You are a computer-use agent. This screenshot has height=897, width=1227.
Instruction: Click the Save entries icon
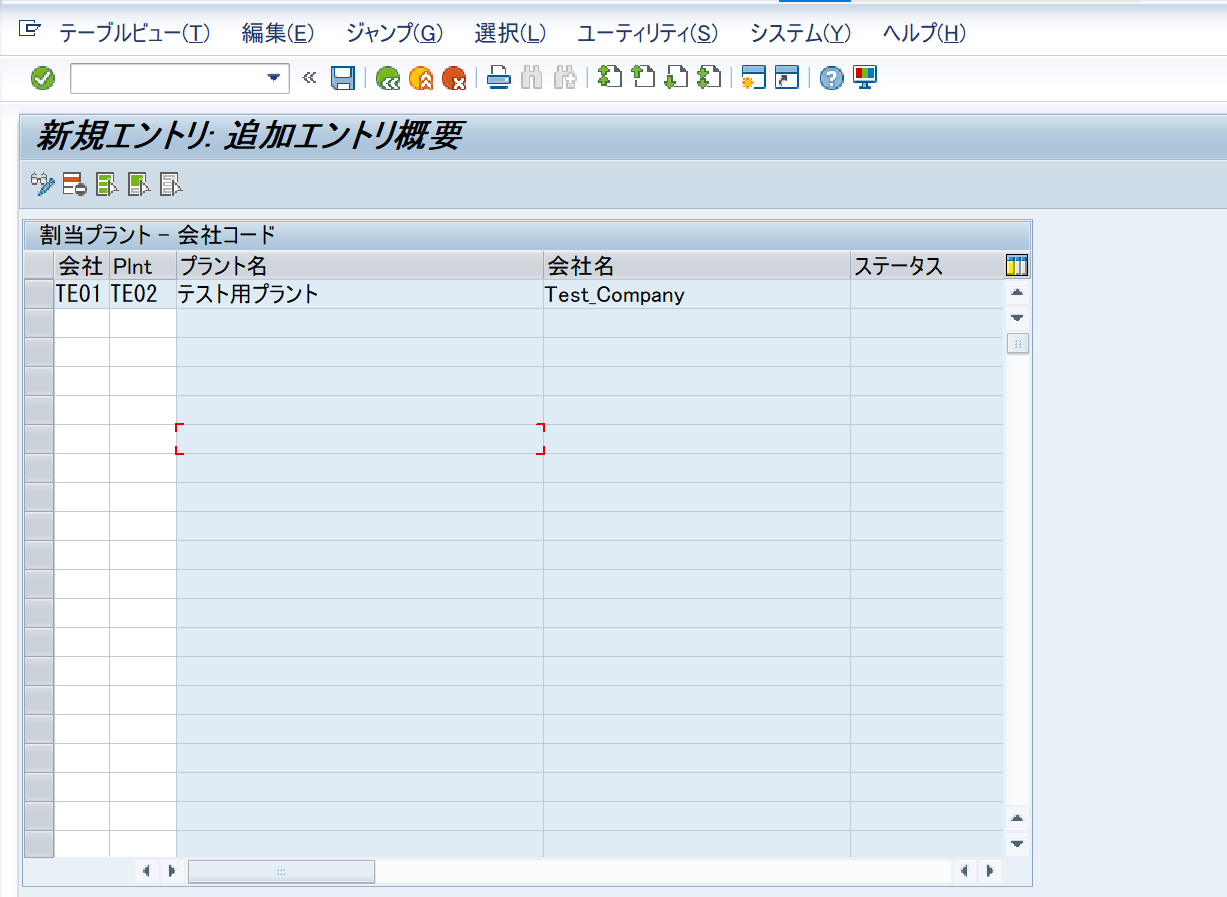click(x=342, y=78)
